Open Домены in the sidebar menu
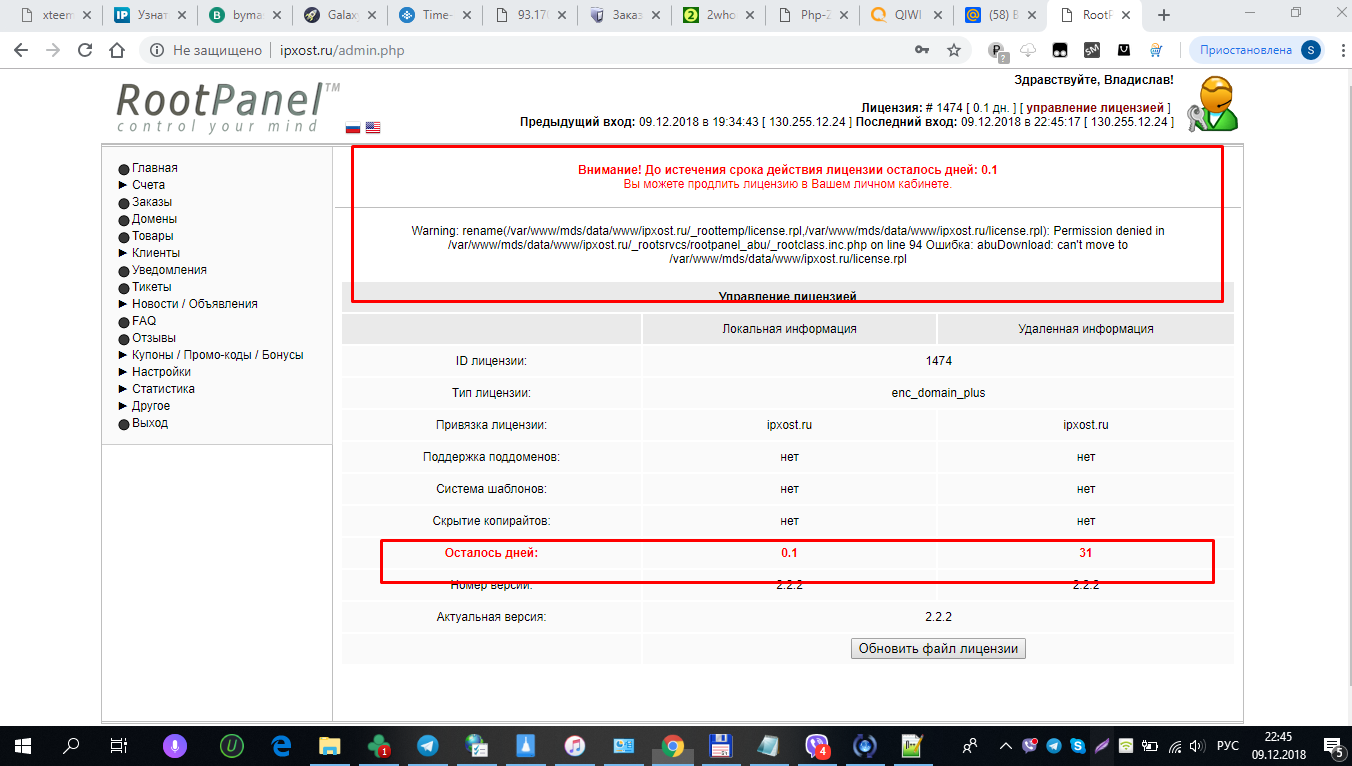The image size is (1352, 766). 154,219
